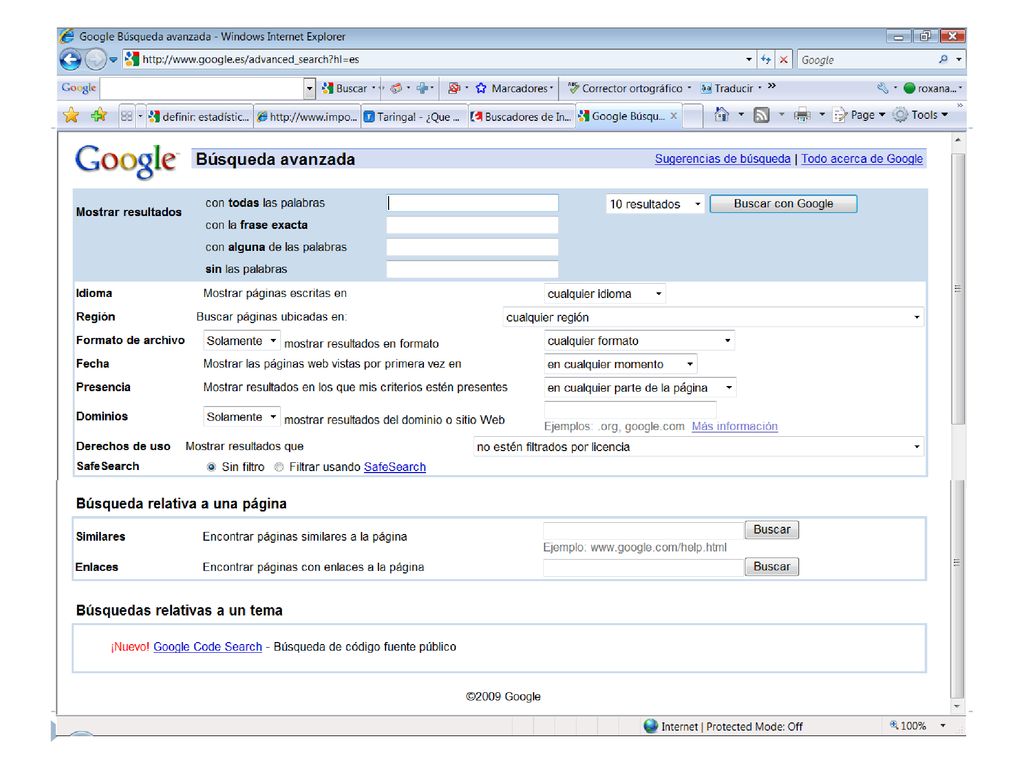This screenshot has height=768, width=1024.
Task: Click the roxana account button in Google toolbar
Action: [933, 88]
